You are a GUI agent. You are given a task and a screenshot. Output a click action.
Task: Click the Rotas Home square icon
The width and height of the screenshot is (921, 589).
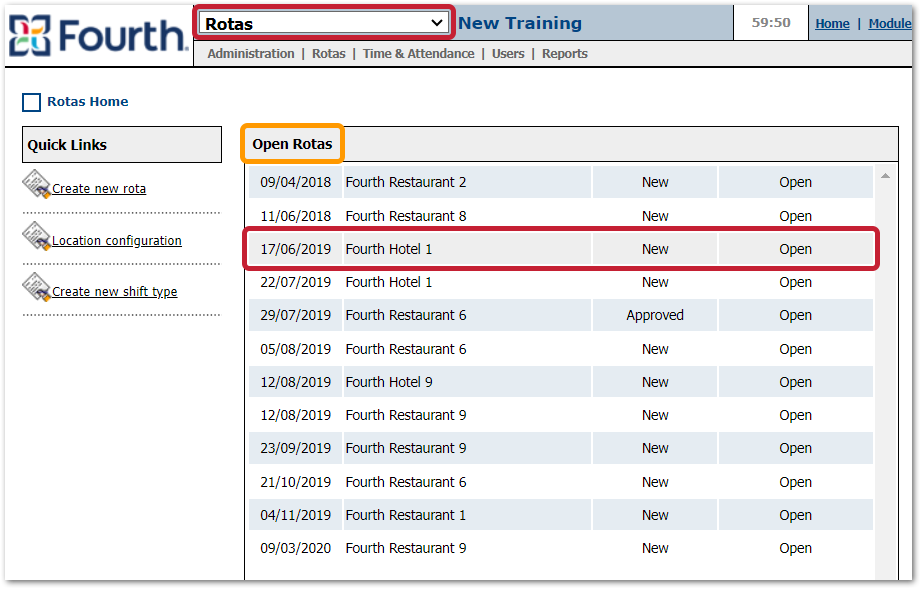pos(31,102)
